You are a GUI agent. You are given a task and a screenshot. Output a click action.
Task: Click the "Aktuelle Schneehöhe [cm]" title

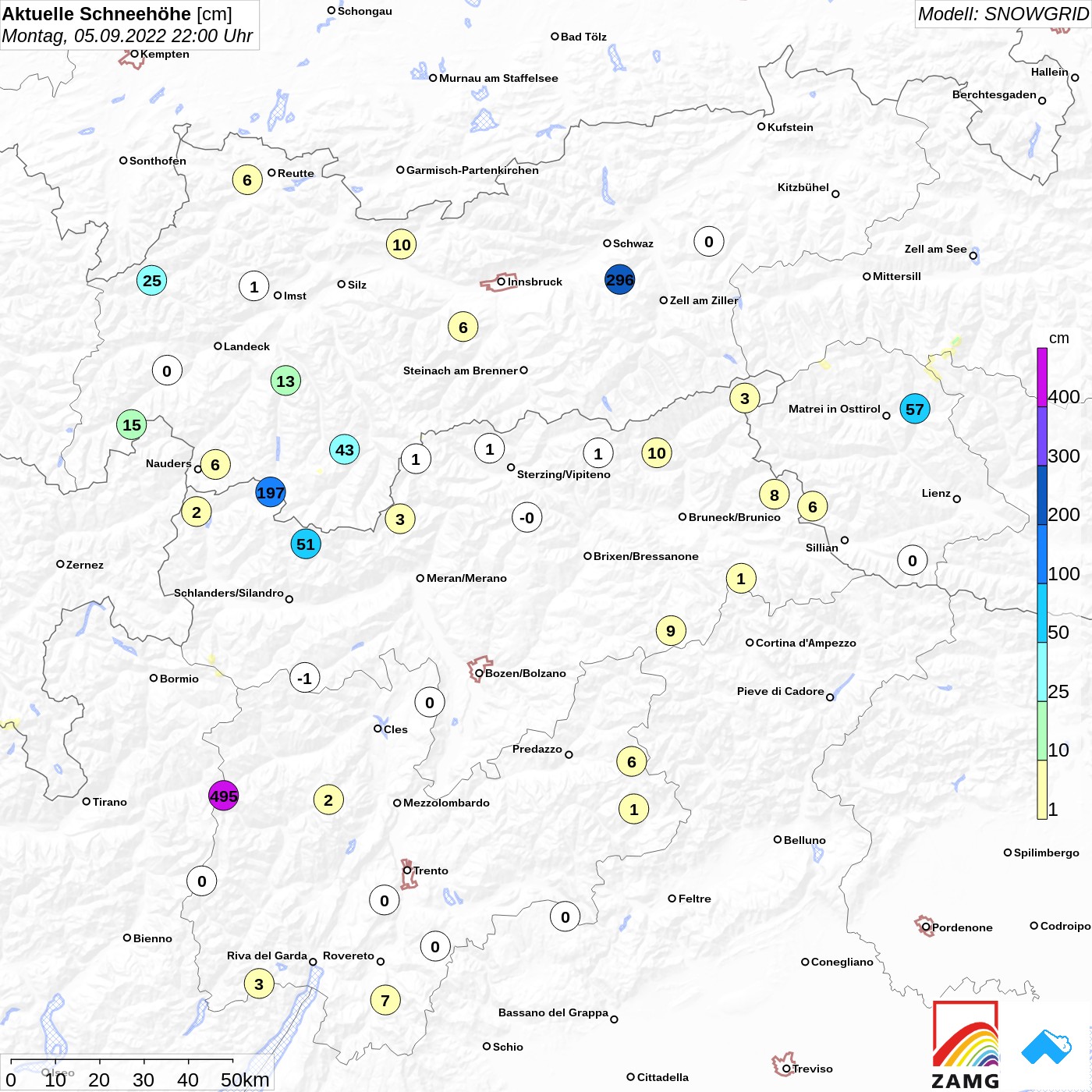[x=117, y=14]
